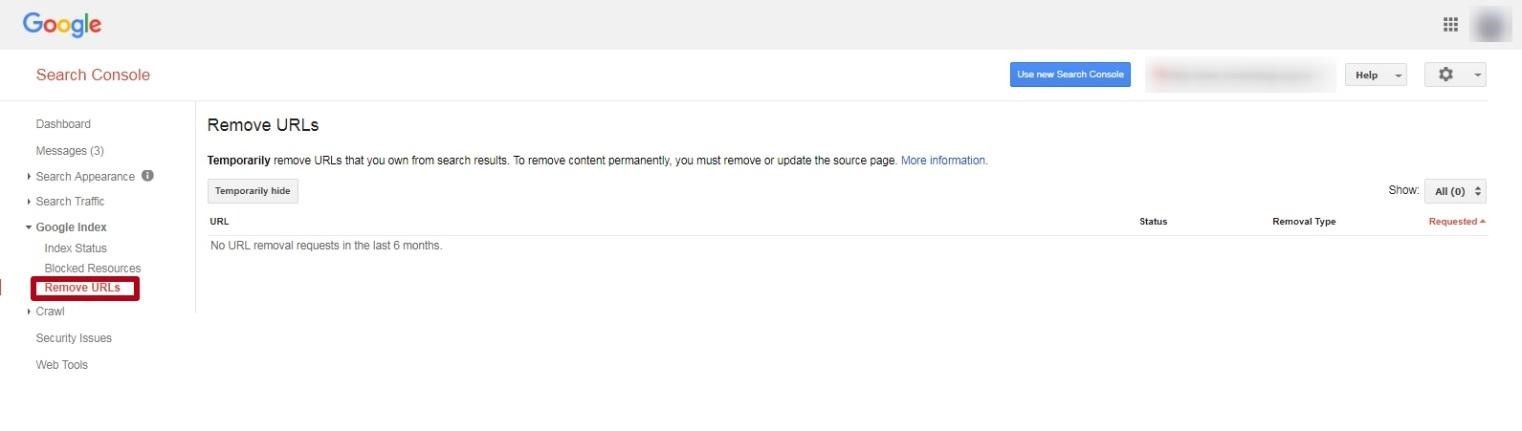Click the Search Console title link

point(93,75)
